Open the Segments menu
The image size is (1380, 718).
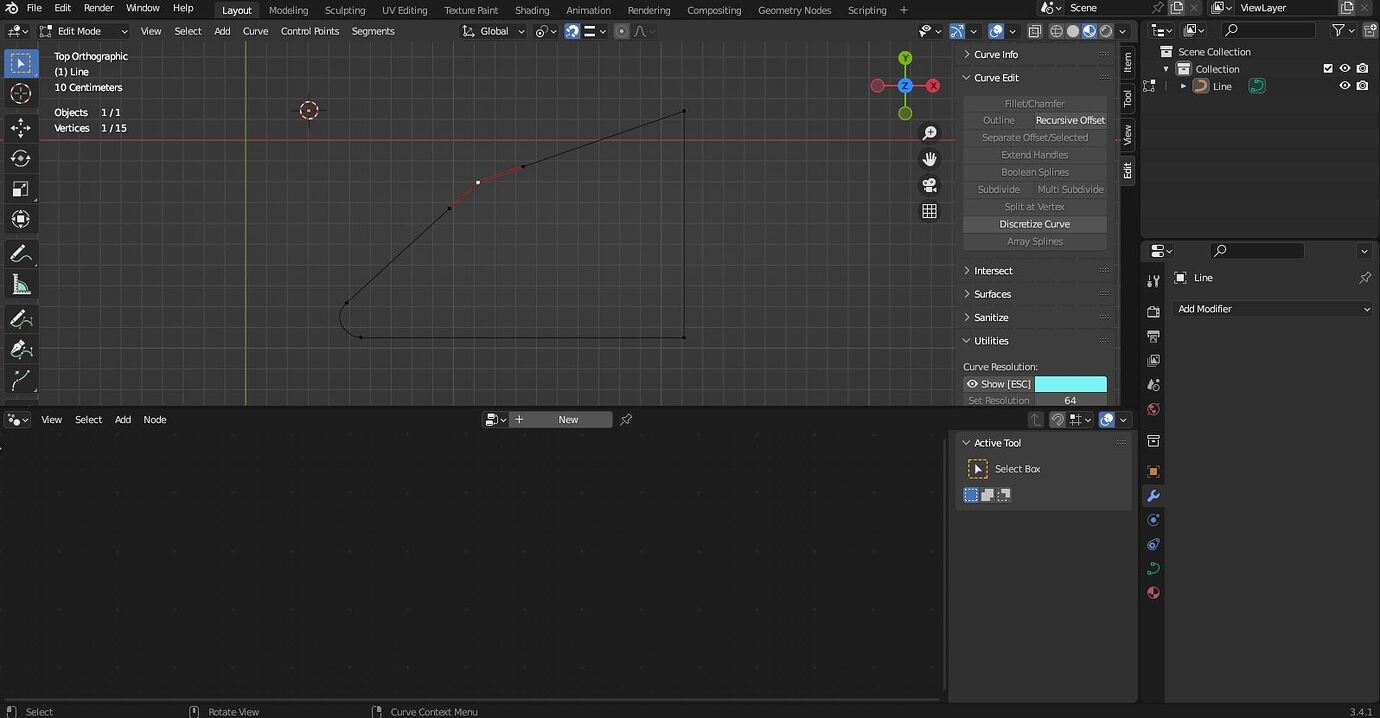click(373, 31)
